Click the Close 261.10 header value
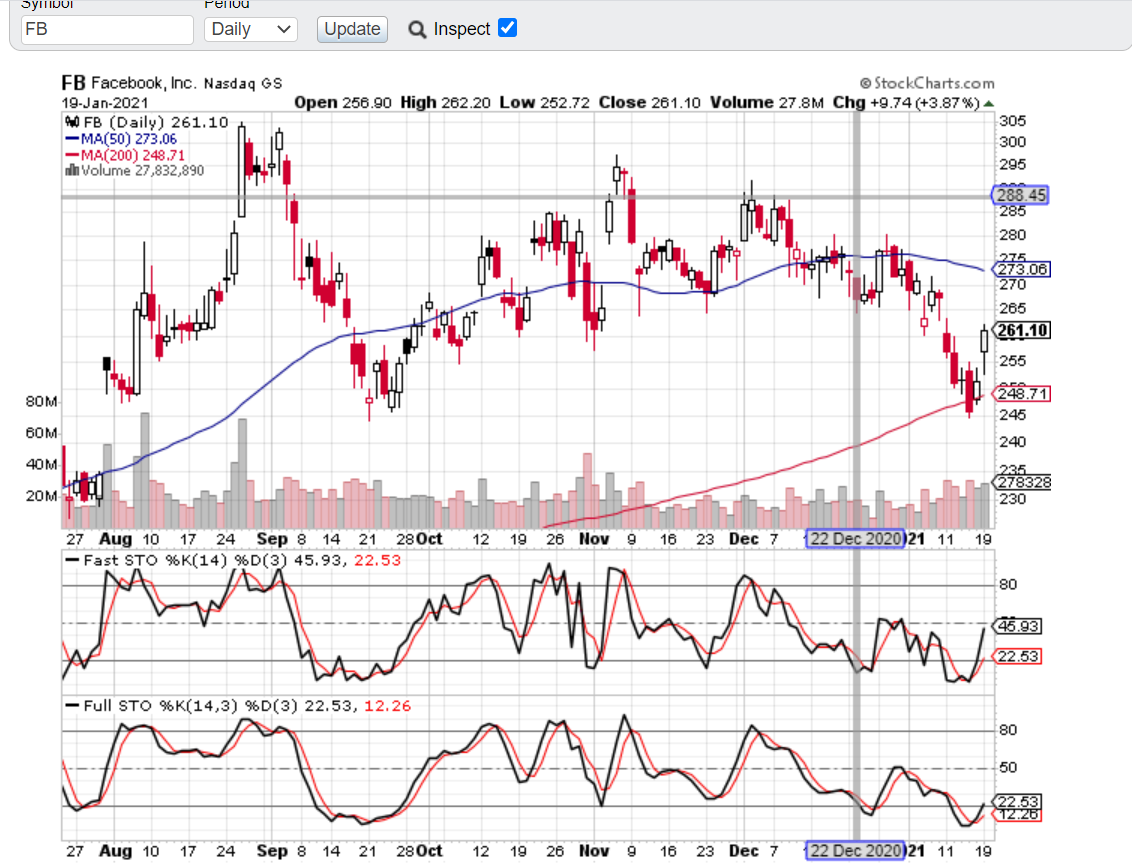Image resolution: width=1132 pixels, height=864 pixels. pyautogui.click(x=650, y=102)
